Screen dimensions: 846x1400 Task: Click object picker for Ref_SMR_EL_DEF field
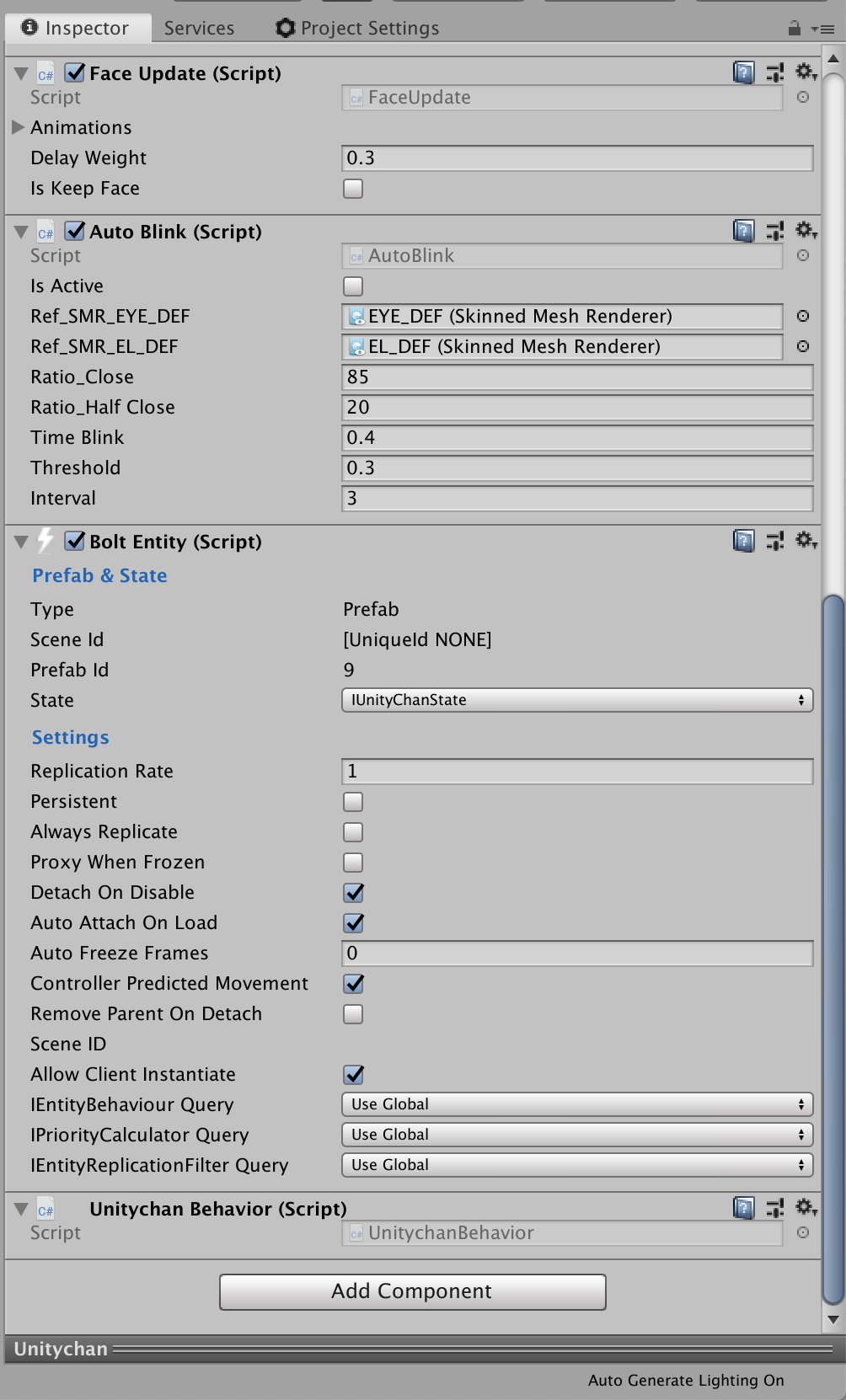click(803, 346)
